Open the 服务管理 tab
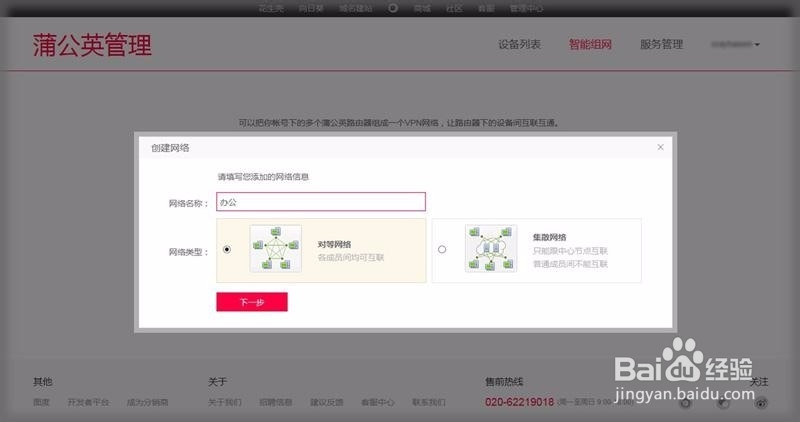 (661, 44)
